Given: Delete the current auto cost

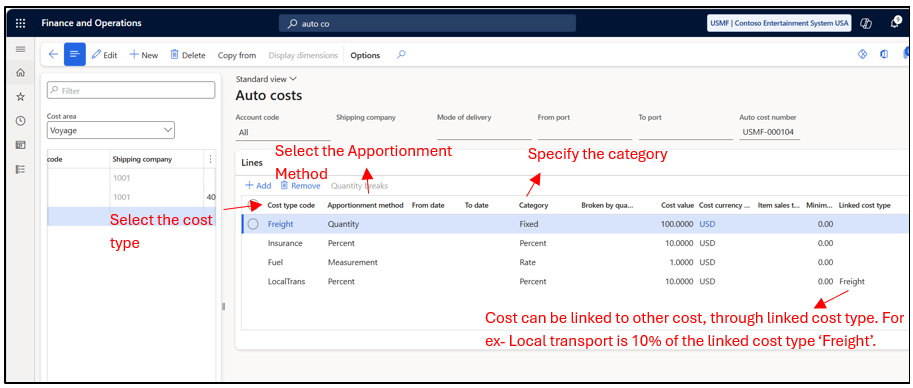Looking at the screenshot, I should click(187, 55).
